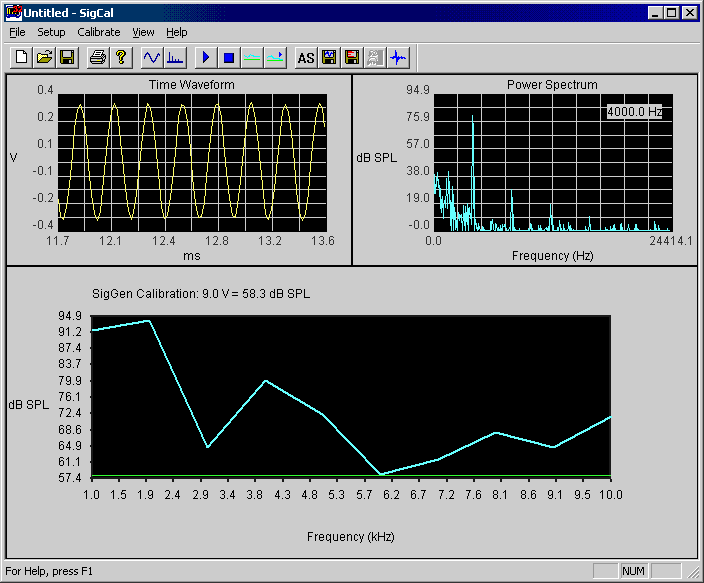Minimize the SigCal window
The width and height of the screenshot is (704, 583).
point(655,13)
